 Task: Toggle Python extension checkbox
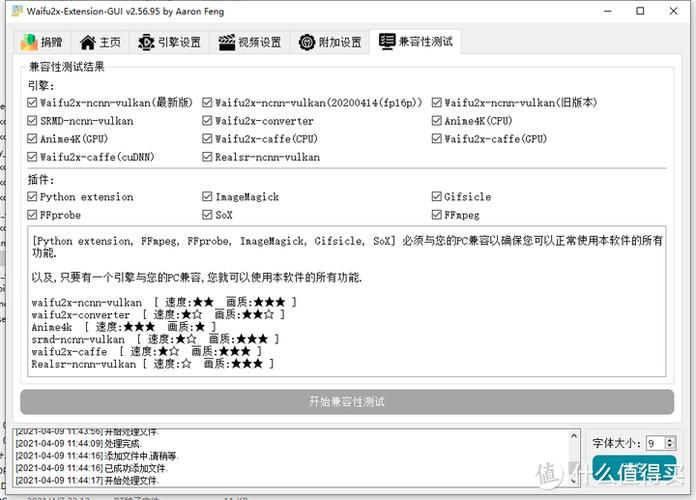click(32, 197)
